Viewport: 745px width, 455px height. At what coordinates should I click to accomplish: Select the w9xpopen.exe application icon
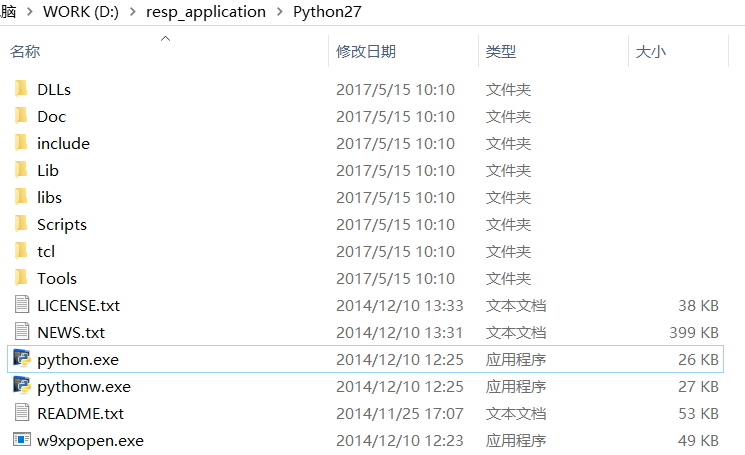pyautogui.click(x=22, y=439)
